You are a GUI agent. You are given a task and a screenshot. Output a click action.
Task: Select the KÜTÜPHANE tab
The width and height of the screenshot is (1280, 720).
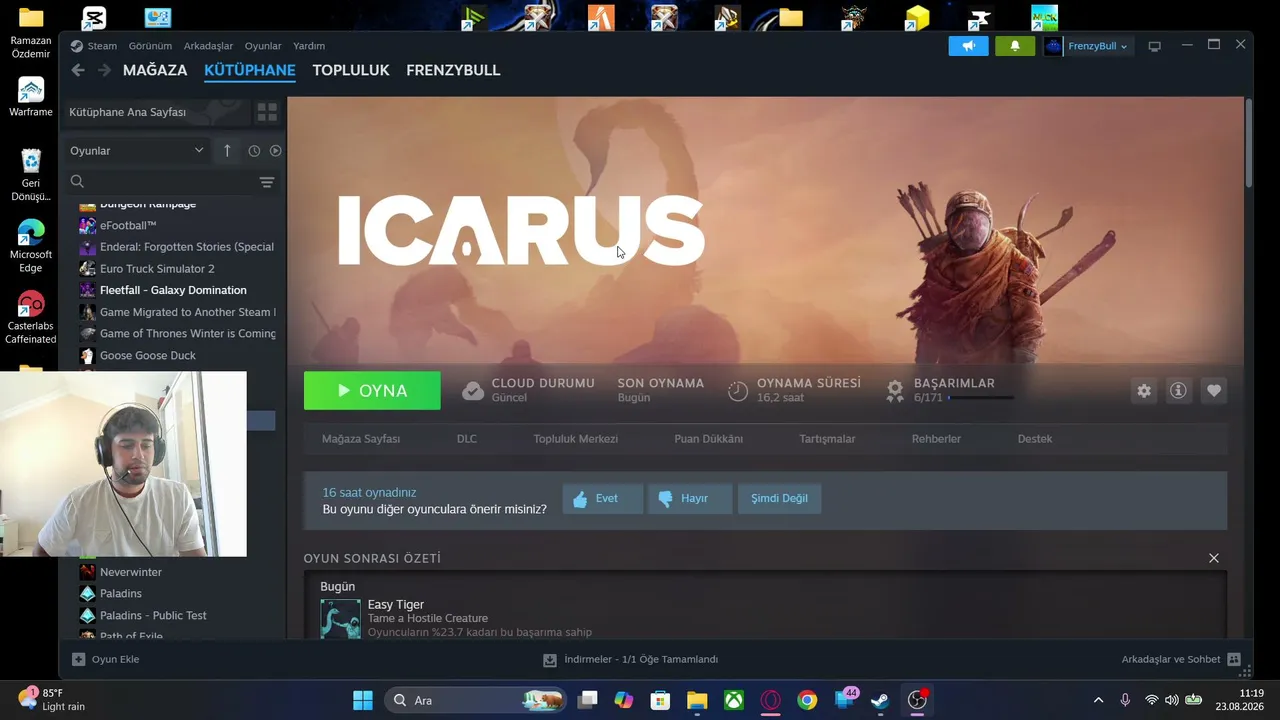click(x=250, y=70)
